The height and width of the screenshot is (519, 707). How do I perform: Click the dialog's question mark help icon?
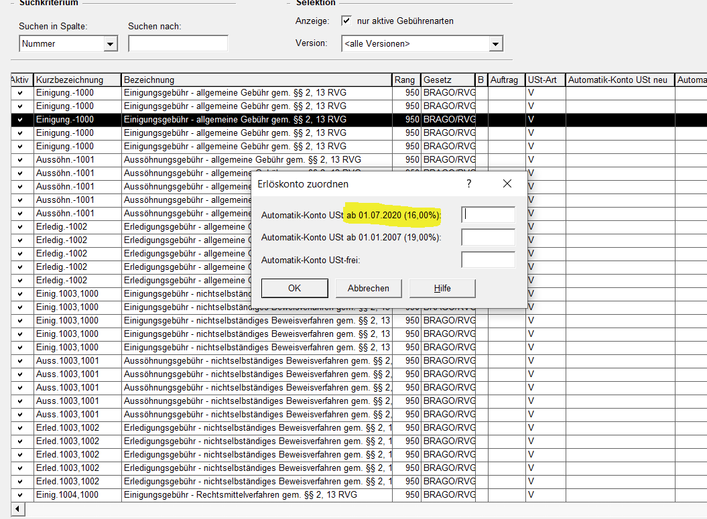coord(469,184)
